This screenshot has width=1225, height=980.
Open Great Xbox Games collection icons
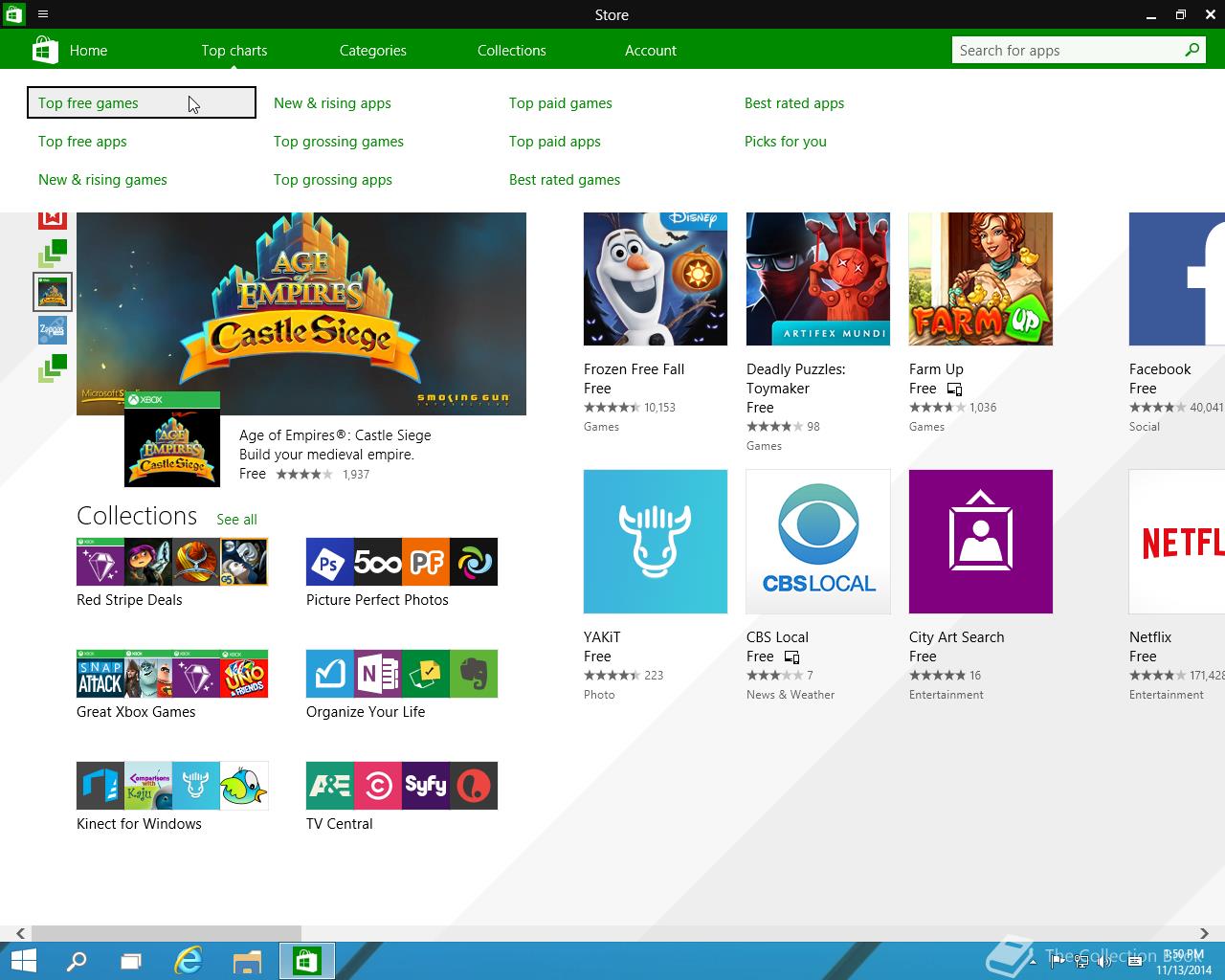172,674
